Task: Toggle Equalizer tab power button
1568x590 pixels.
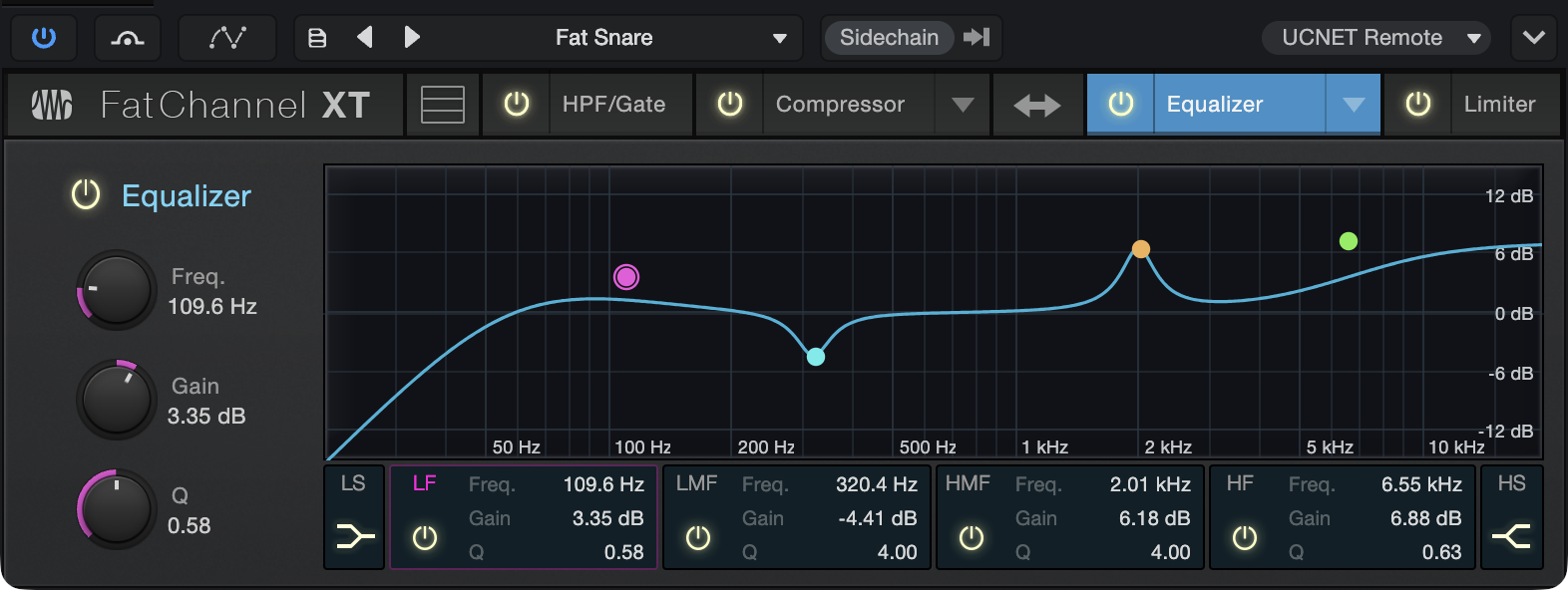Action: [1121, 104]
